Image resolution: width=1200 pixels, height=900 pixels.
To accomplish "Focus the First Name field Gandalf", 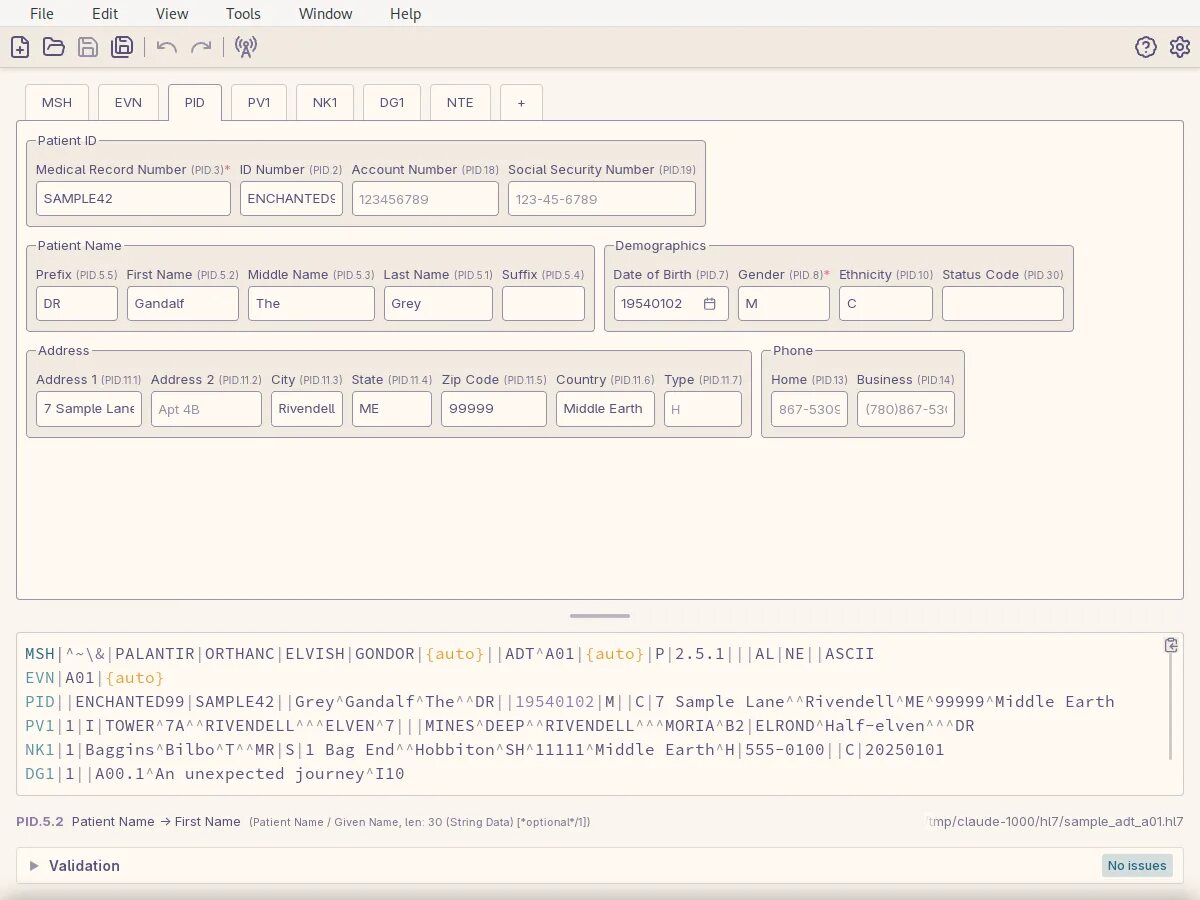I will [183, 304].
